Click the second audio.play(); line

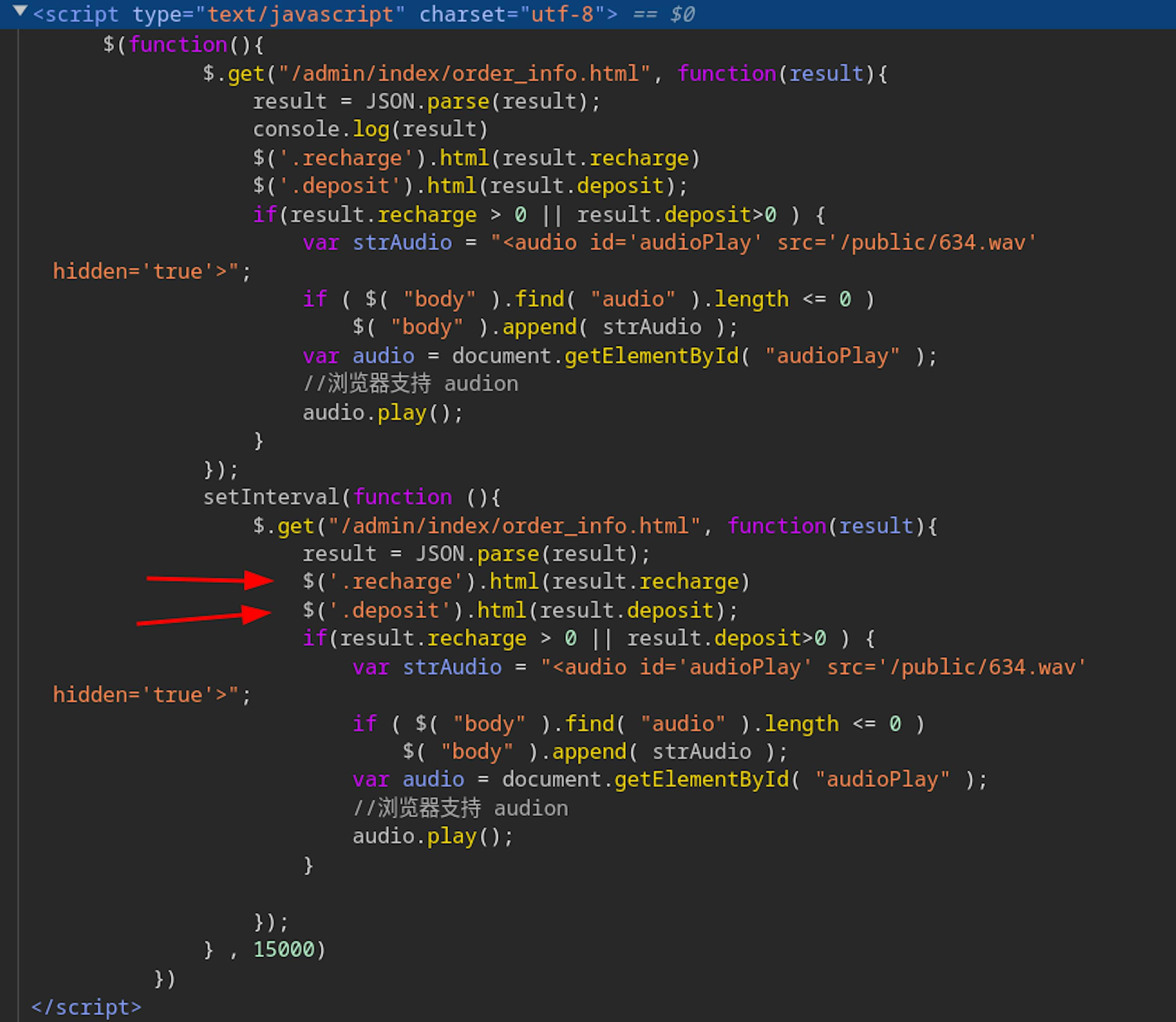[433, 836]
